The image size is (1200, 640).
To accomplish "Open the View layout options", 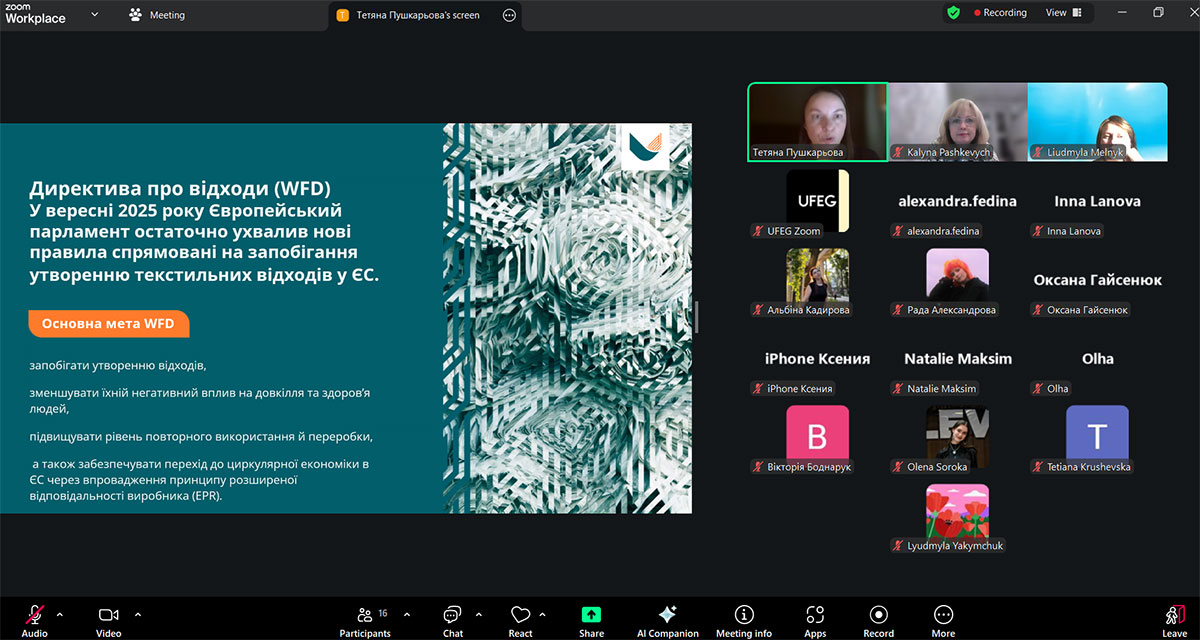I will 1064,13.
